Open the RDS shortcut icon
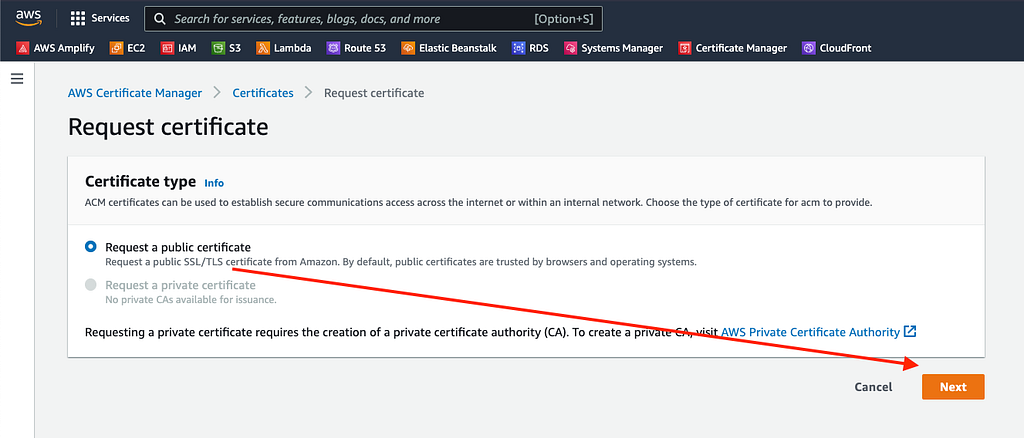 pos(519,48)
